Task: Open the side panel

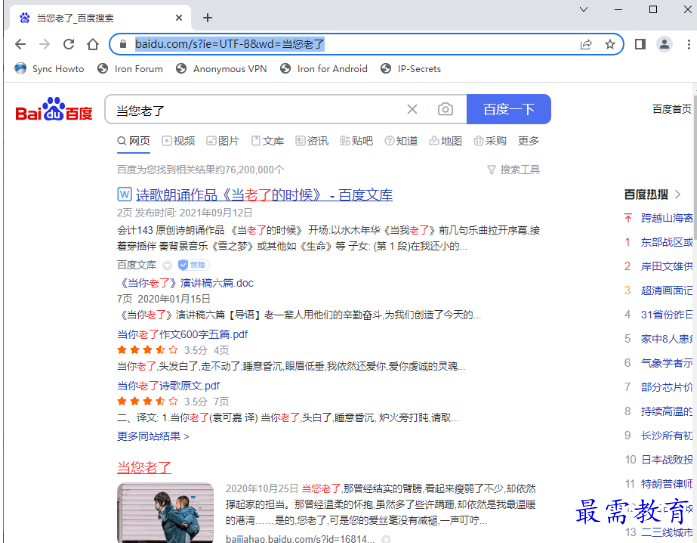Action: pyautogui.click(x=640, y=44)
